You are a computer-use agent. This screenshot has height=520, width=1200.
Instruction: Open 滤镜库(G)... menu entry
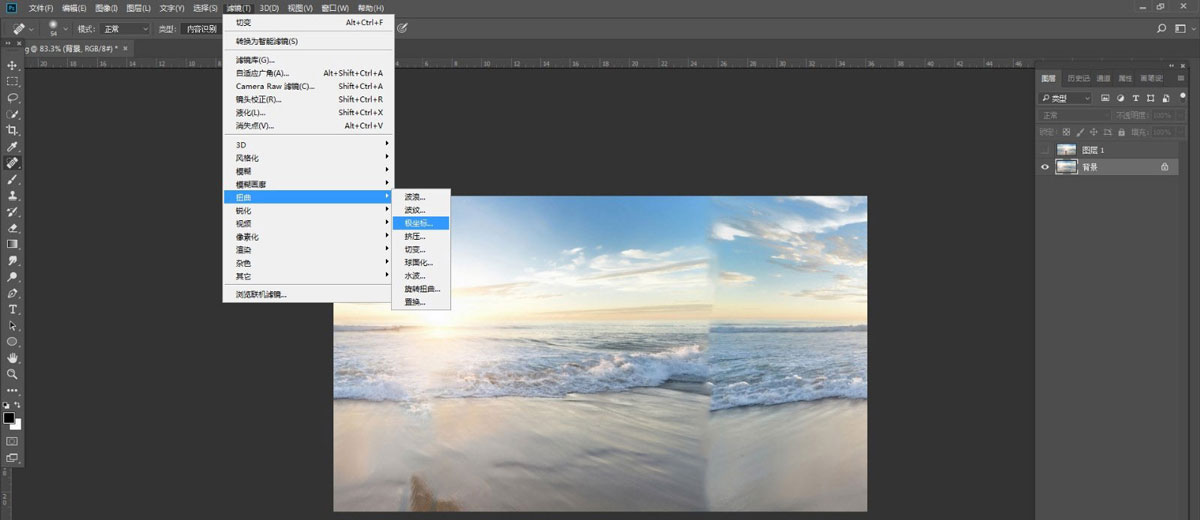(308, 60)
